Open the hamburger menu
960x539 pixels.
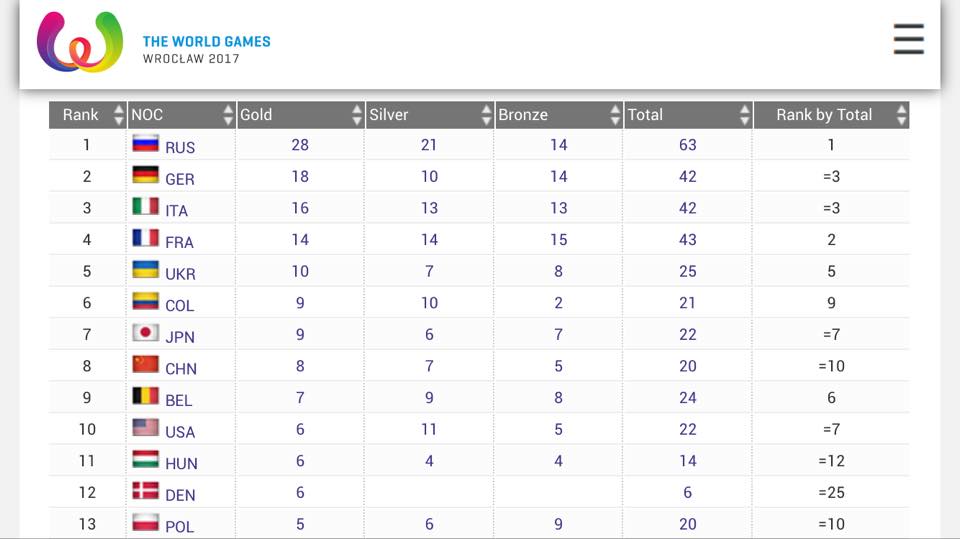[908, 39]
